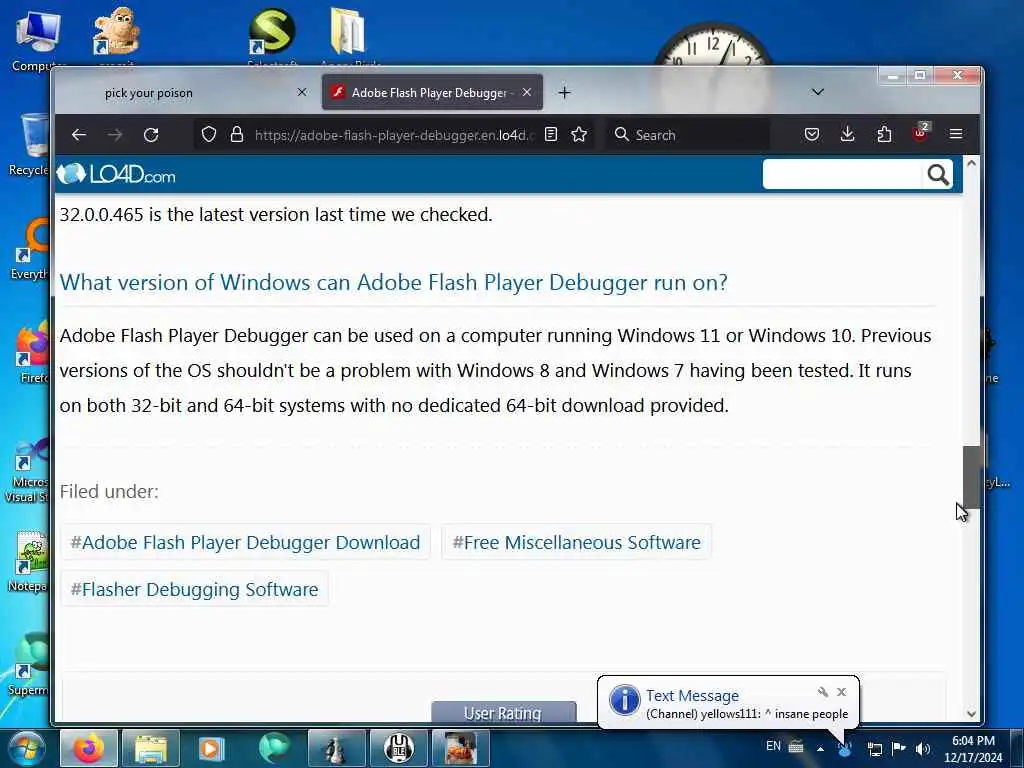Open Pocket save icon

(812, 135)
